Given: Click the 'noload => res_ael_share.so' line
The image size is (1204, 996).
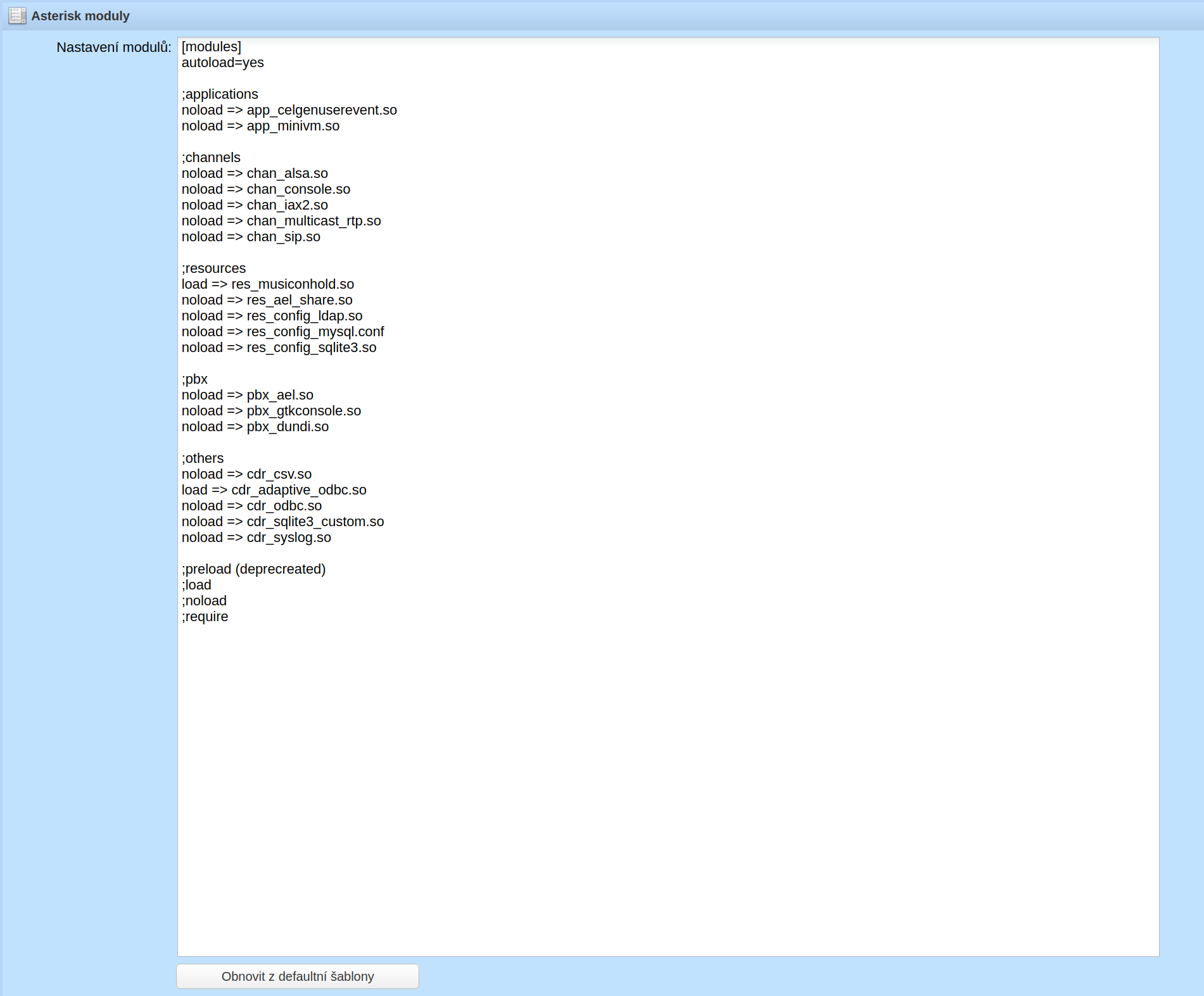Looking at the screenshot, I should tap(267, 300).
